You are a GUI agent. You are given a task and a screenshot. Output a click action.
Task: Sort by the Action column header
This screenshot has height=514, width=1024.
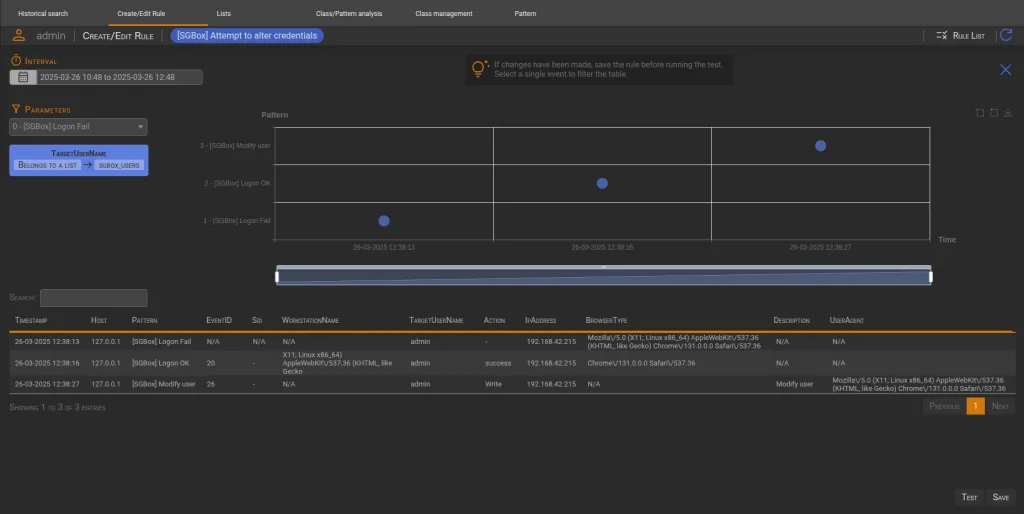click(x=494, y=320)
